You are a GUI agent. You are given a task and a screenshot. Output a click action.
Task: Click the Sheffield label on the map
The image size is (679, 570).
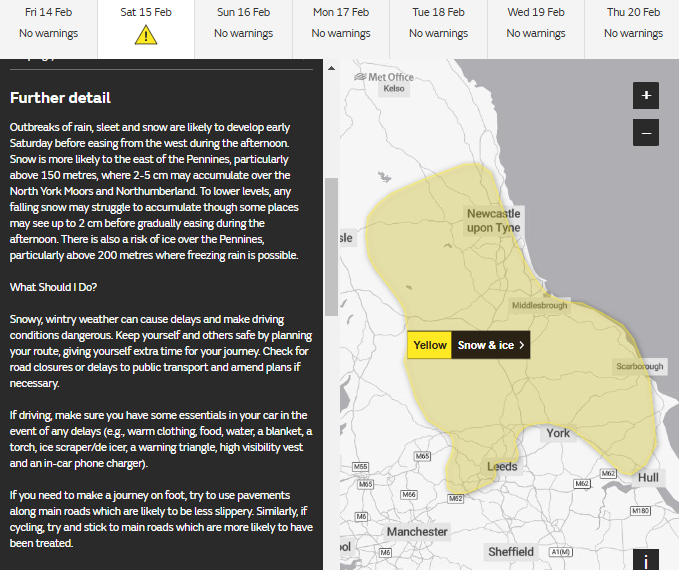511,552
